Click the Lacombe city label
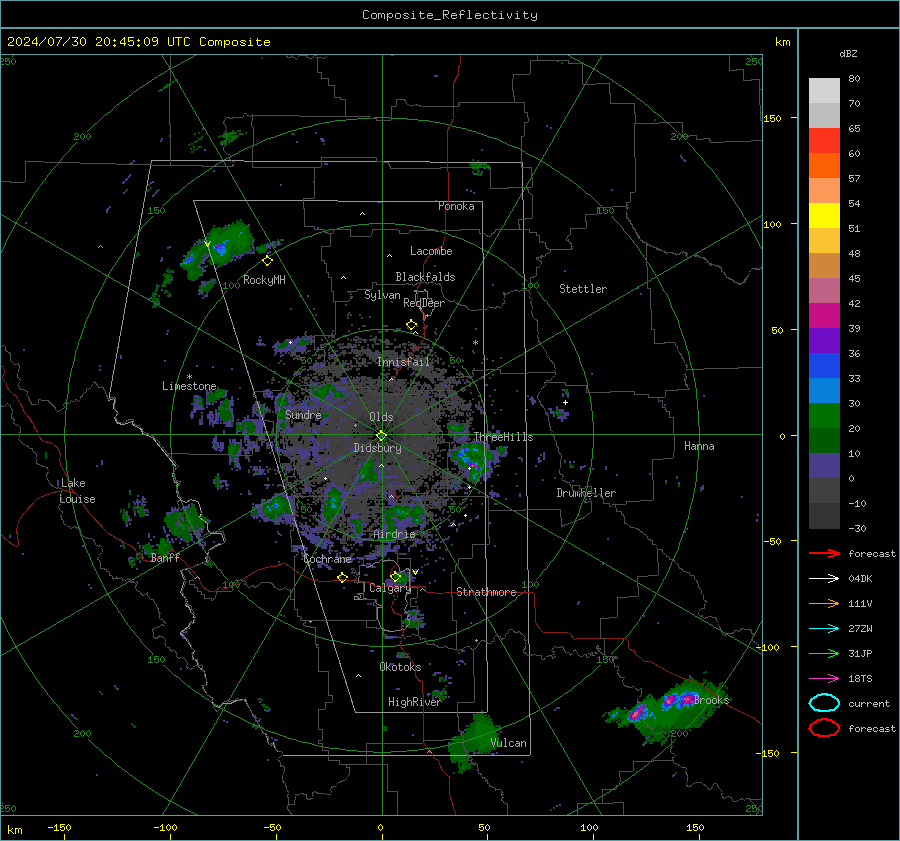 [431, 251]
